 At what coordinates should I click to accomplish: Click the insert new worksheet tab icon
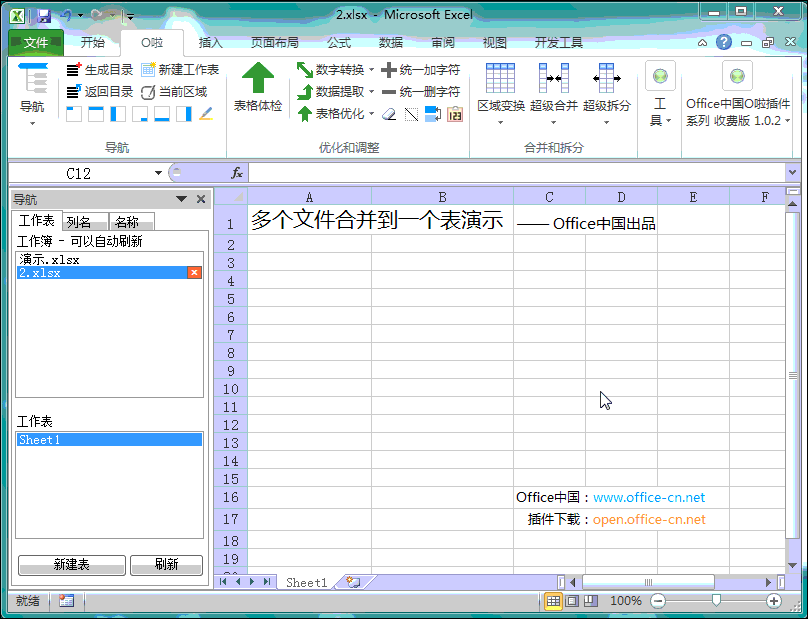coord(353,582)
